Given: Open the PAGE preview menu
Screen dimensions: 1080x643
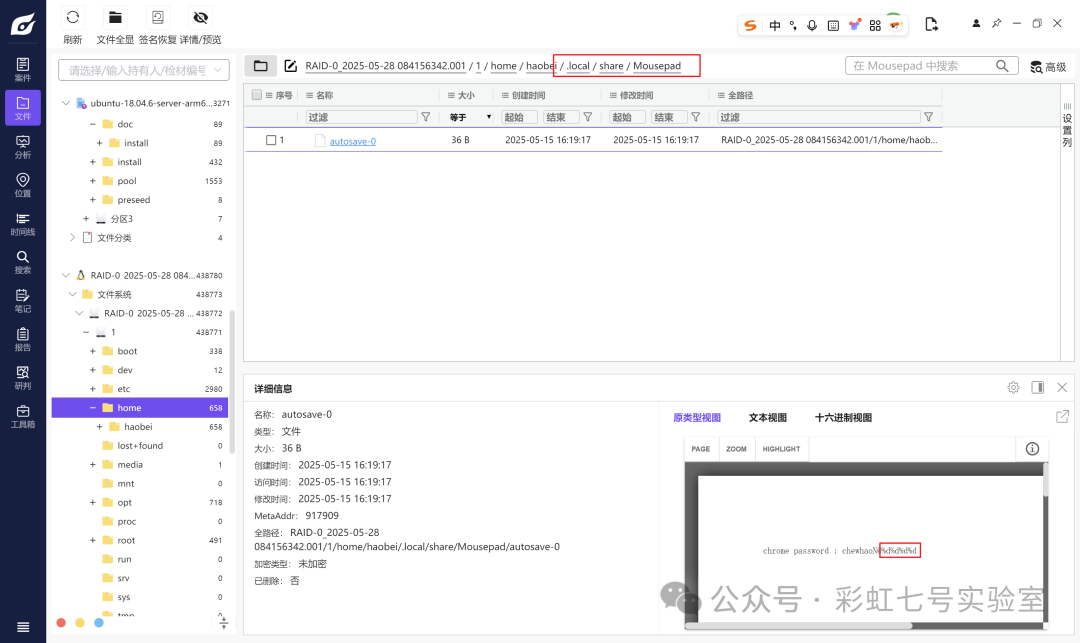Looking at the screenshot, I should pyautogui.click(x=700, y=449).
